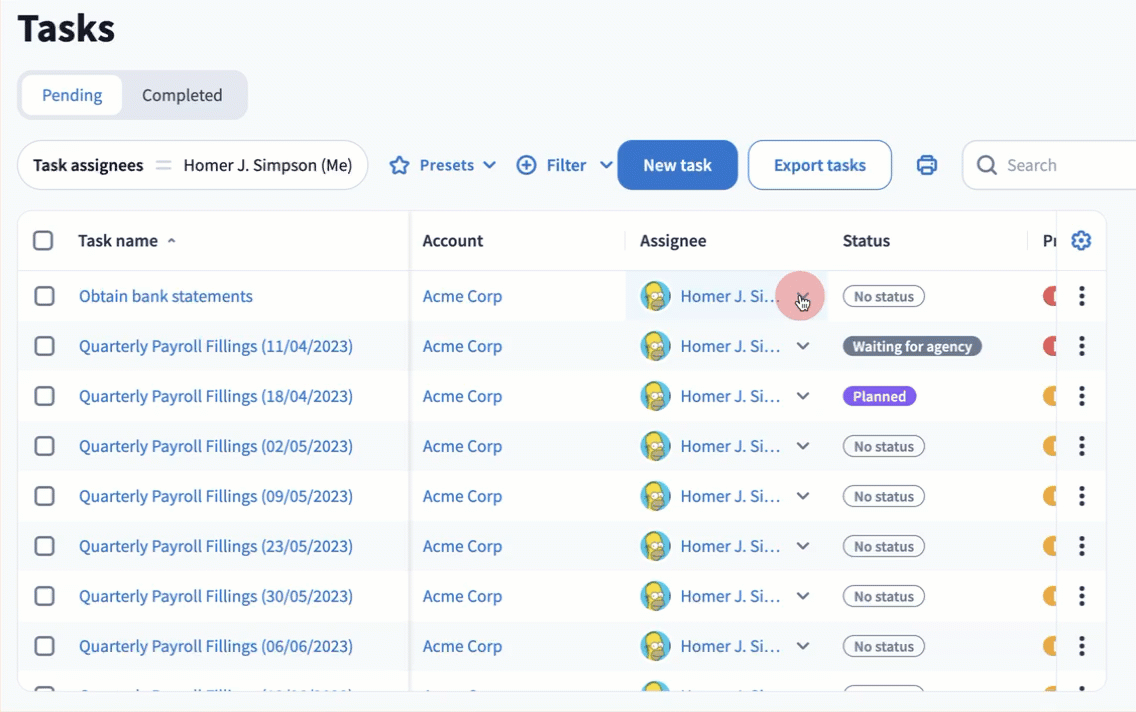
Task: Click Homer avatar in Waiting for agency row
Action: point(655,346)
